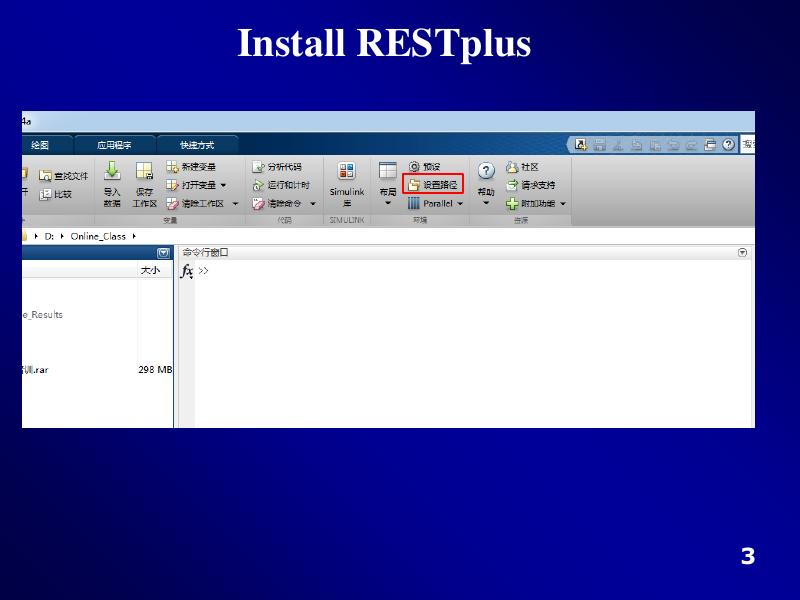Click the cut icon in quick access bar

(x=618, y=145)
